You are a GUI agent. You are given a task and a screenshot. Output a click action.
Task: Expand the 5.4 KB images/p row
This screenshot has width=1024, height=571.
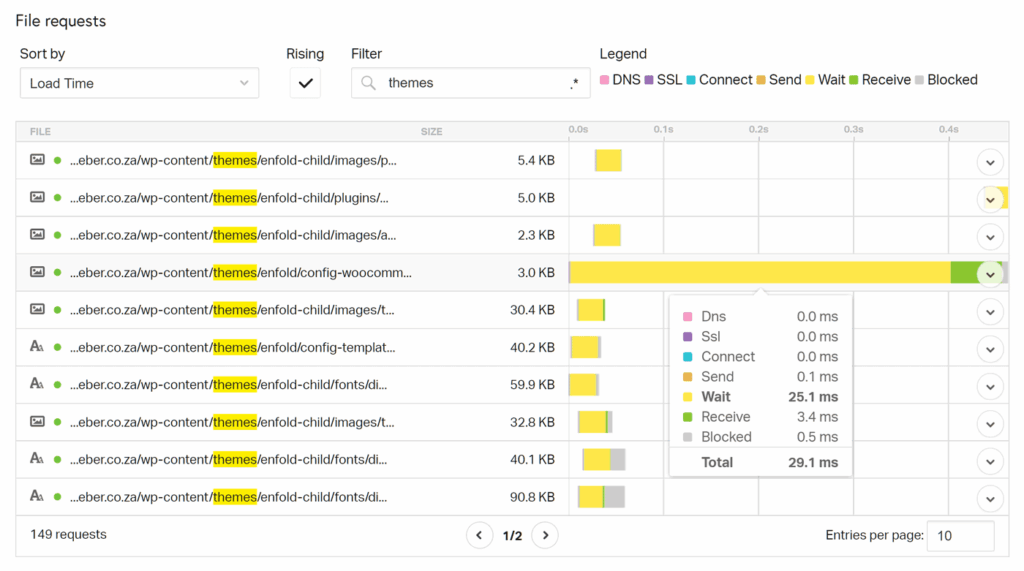(990, 162)
